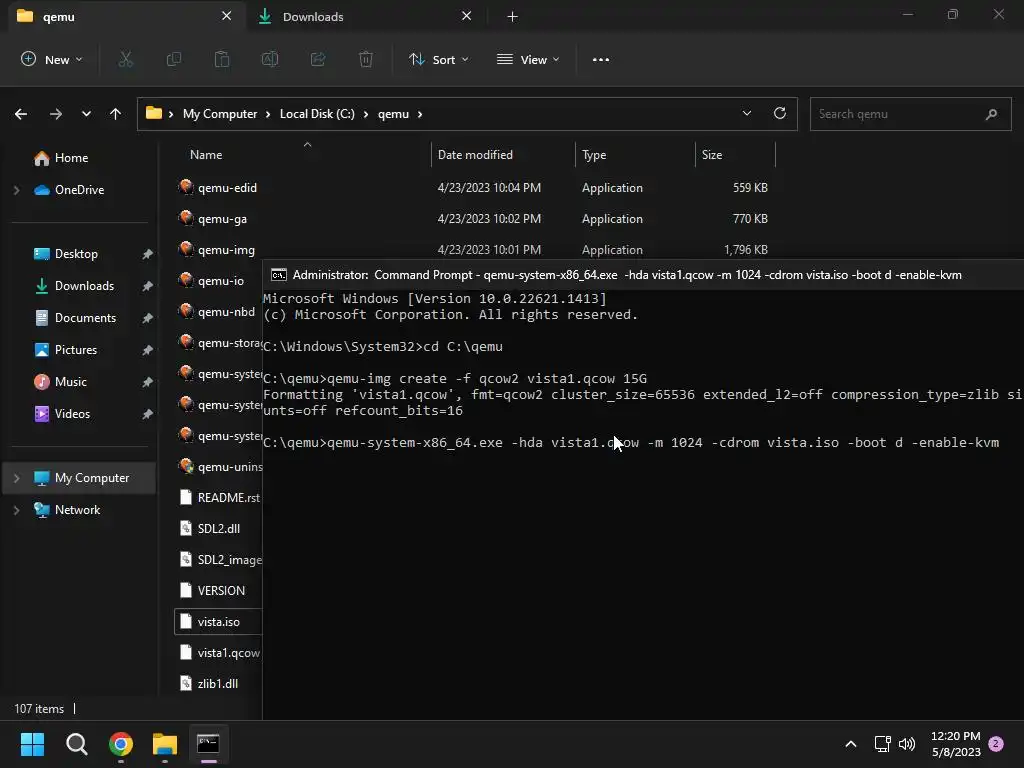The width and height of the screenshot is (1024, 768).
Task: Open Windows Start menu
Action: [32, 744]
